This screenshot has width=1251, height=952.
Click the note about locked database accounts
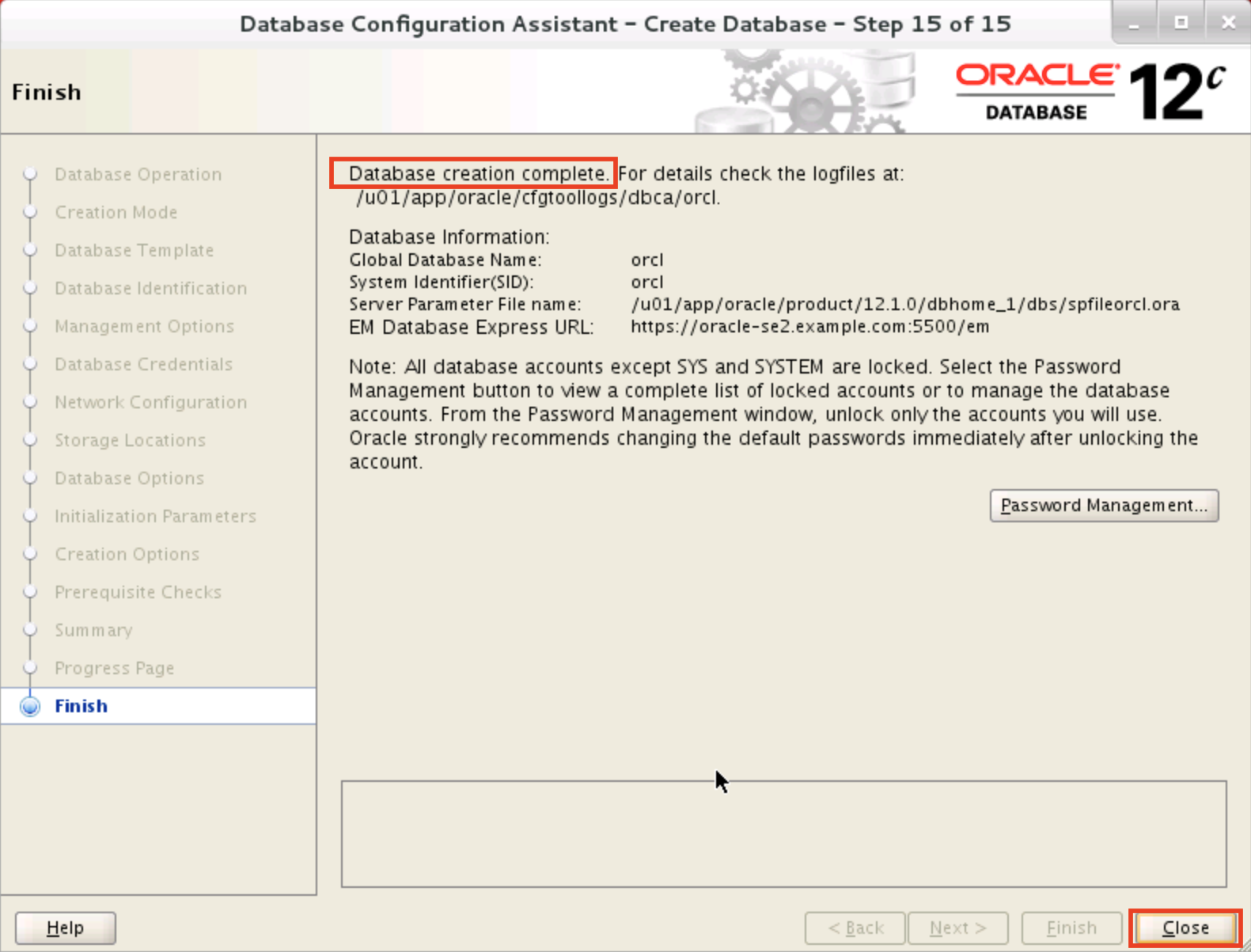pos(774,414)
